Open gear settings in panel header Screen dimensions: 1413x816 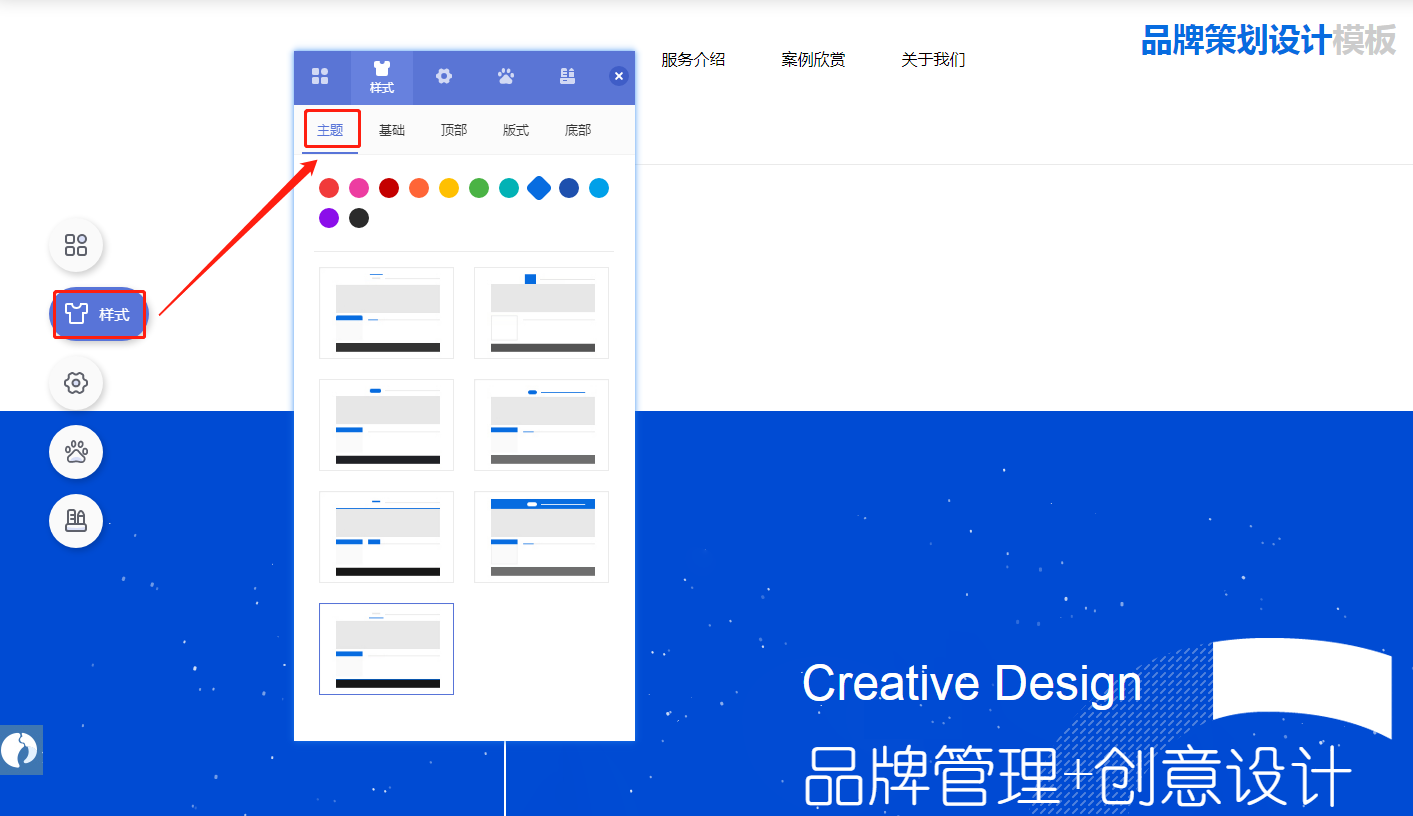[x=444, y=76]
